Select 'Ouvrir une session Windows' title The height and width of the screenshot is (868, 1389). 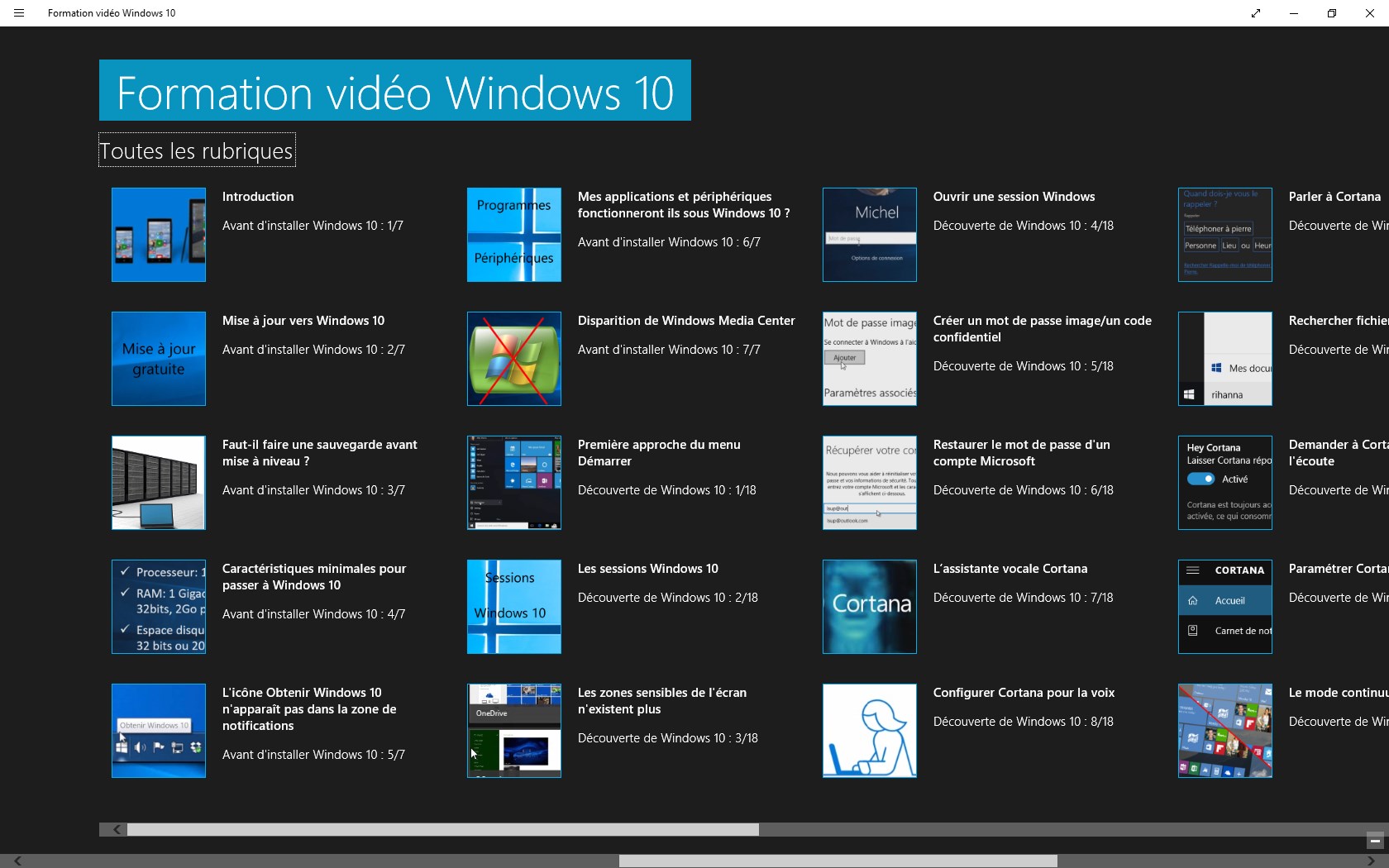coord(1014,197)
